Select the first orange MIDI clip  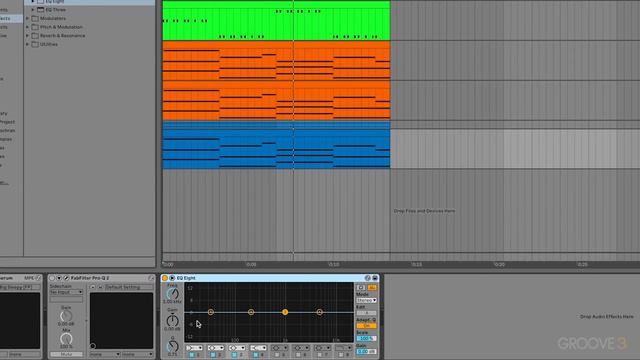(276, 60)
